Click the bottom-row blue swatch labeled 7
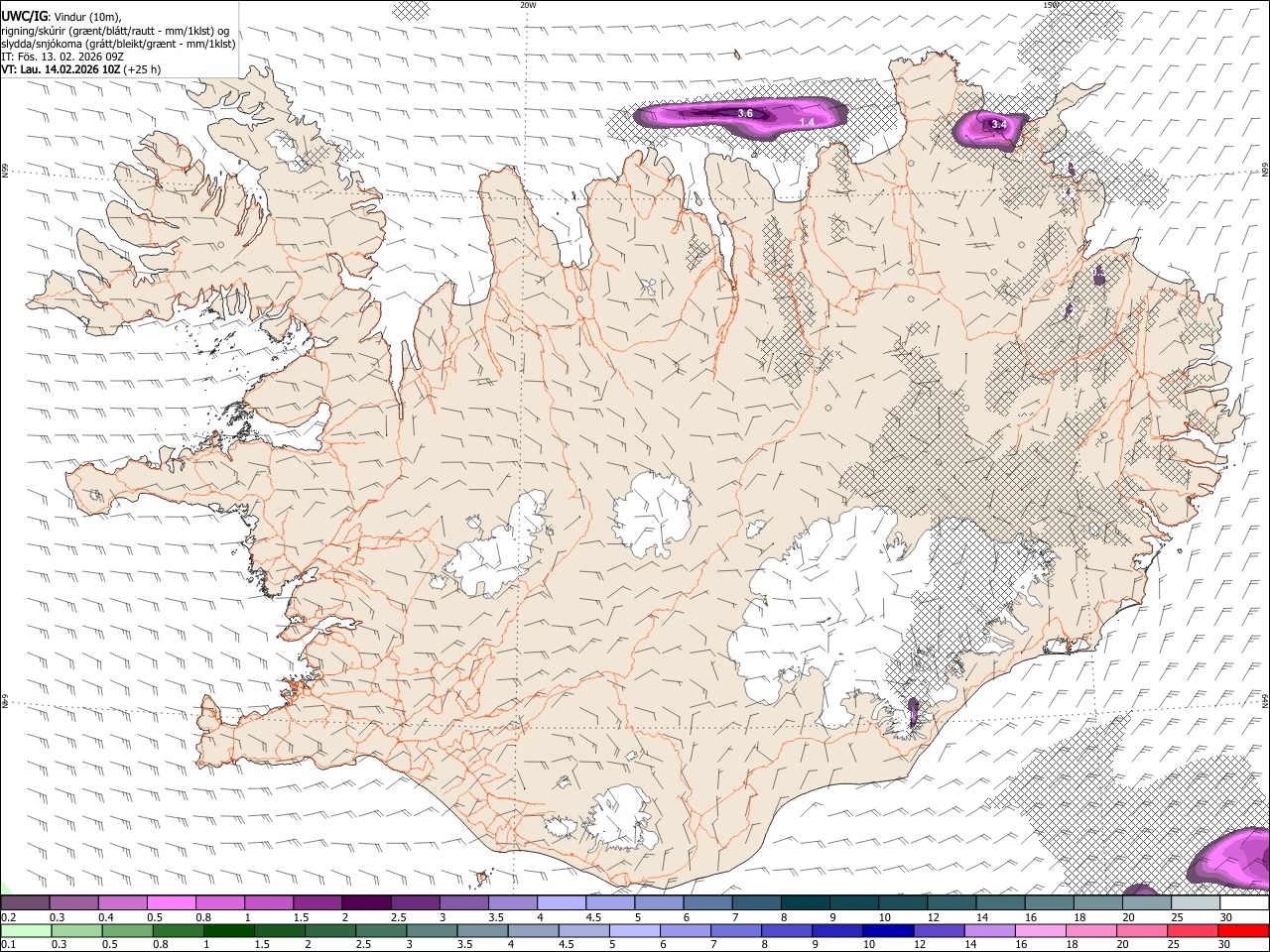The height and width of the screenshot is (952, 1270). tap(735, 930)
